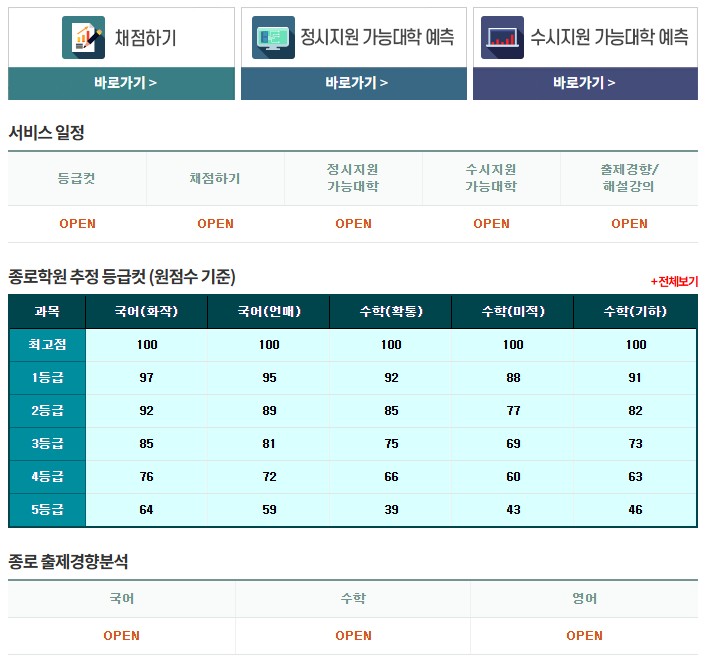Click 64 in the 5등급 row
705x663 pixels.
[147, 510]
